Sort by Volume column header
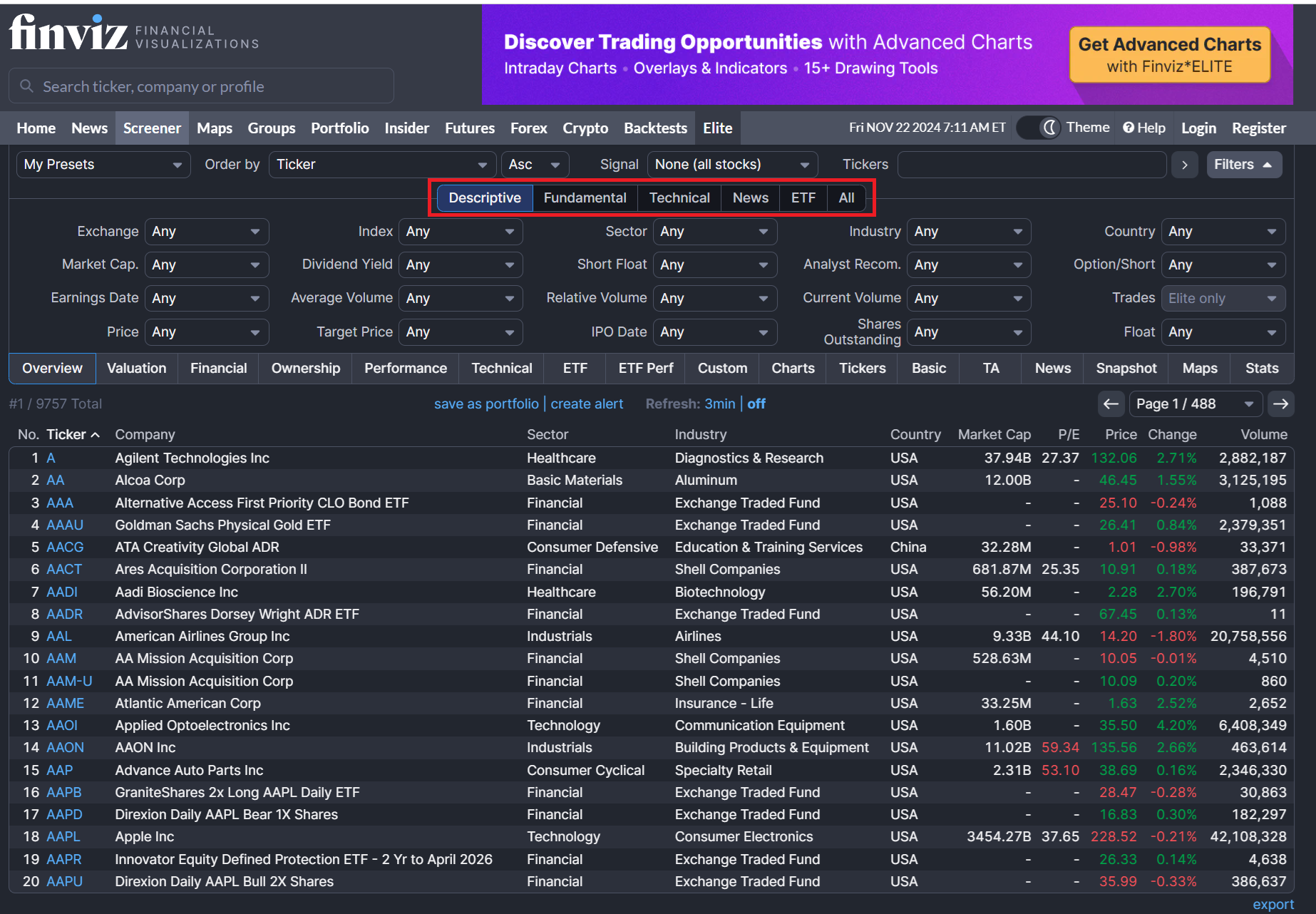 (1263, 434)
